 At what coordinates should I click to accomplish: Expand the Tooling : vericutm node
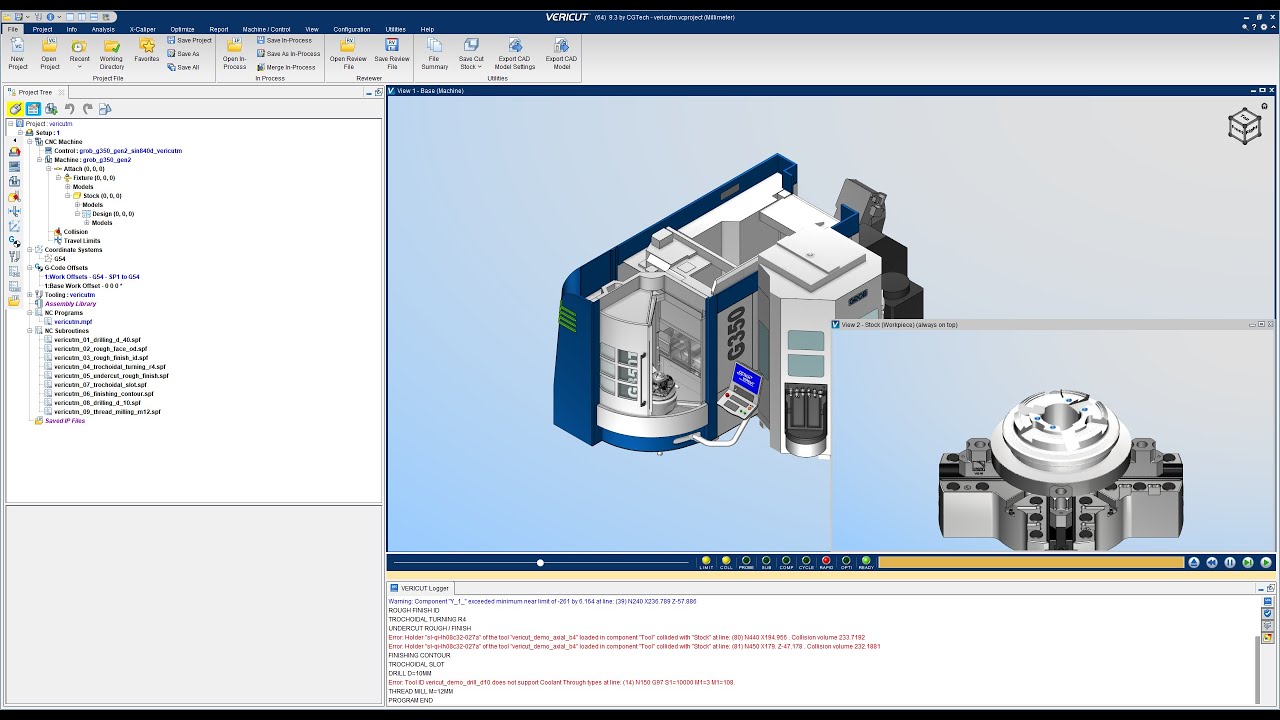tap(29, 295)
